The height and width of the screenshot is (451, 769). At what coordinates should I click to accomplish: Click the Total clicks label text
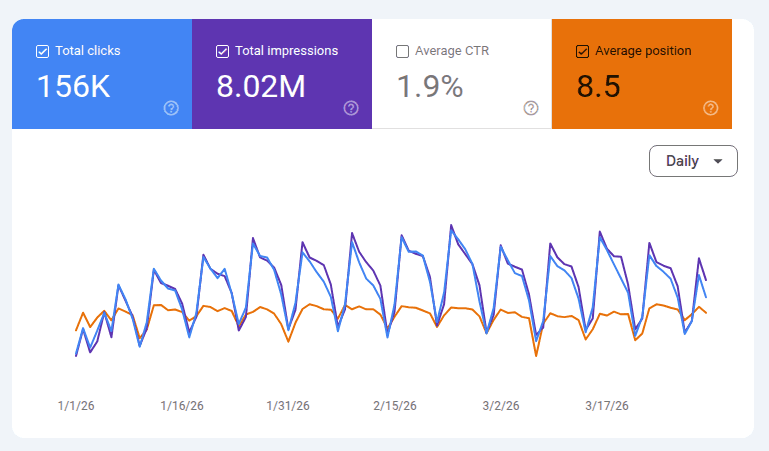tap(88, 51)
